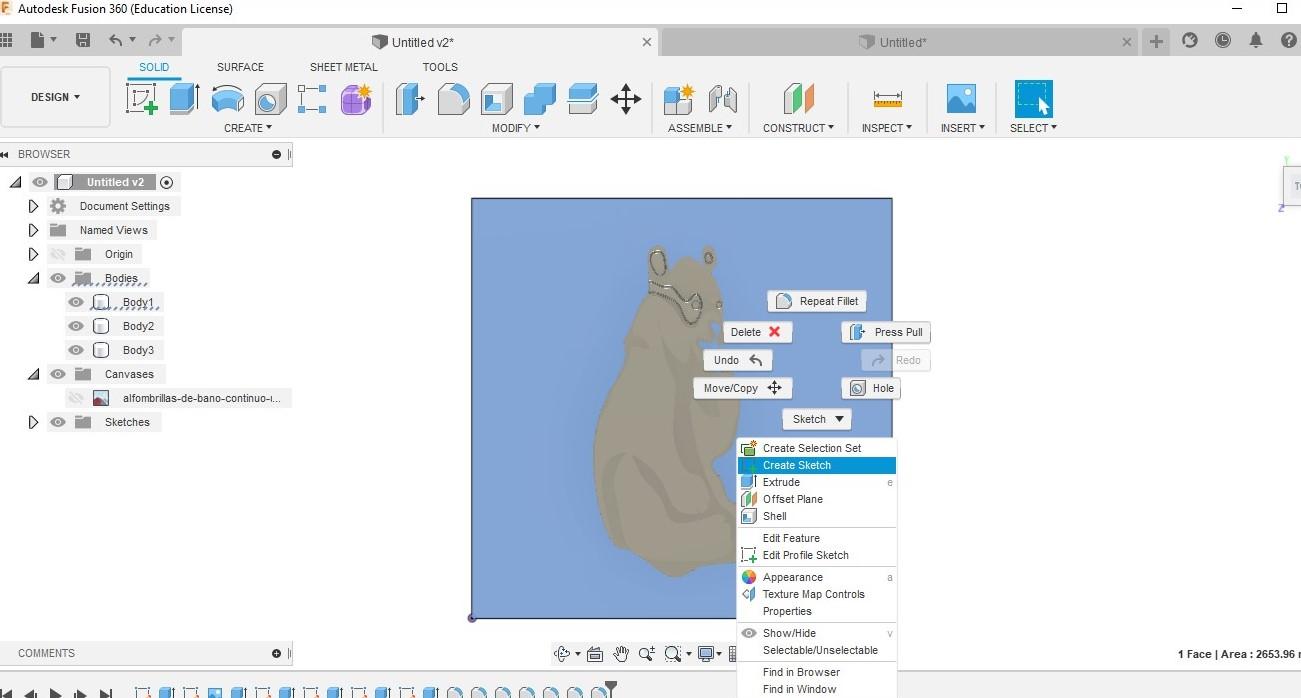Toggle the Untitled v2 activate radio button
The height and width of the screenshot is (698, 1301).
pos(167,182)
